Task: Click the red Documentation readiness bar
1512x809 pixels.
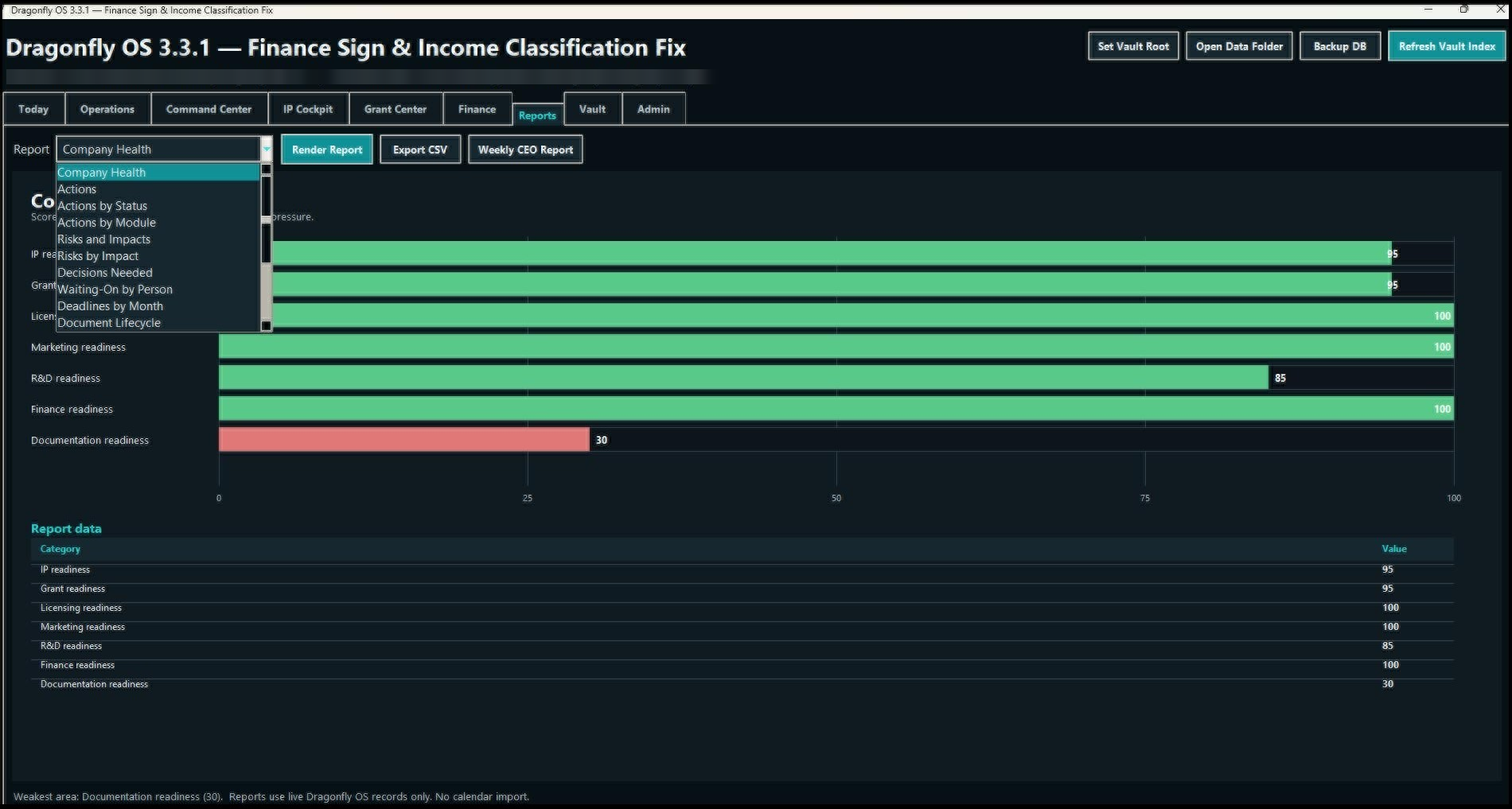Action: [404, 440]
